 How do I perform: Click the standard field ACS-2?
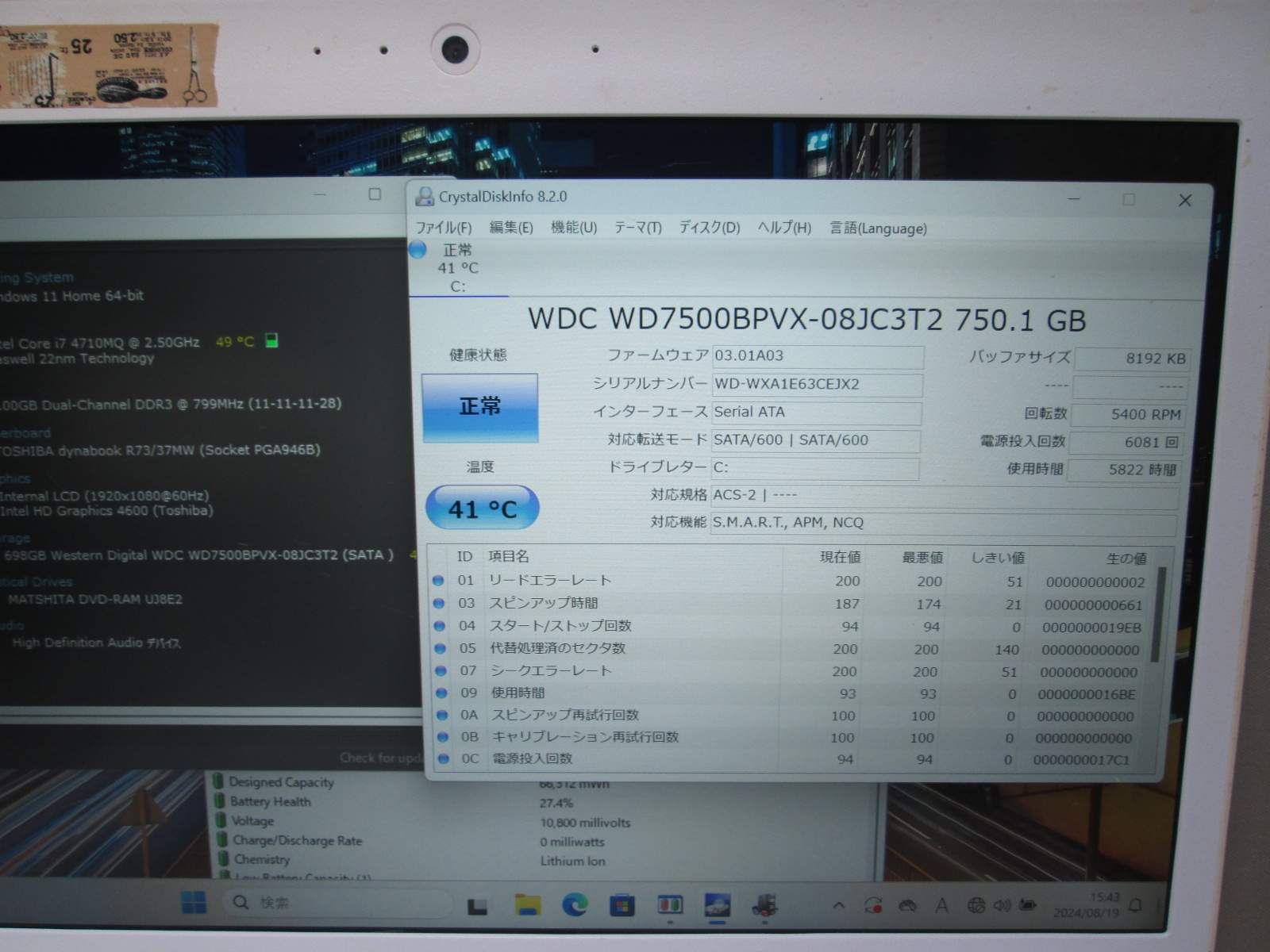(945, 496)
